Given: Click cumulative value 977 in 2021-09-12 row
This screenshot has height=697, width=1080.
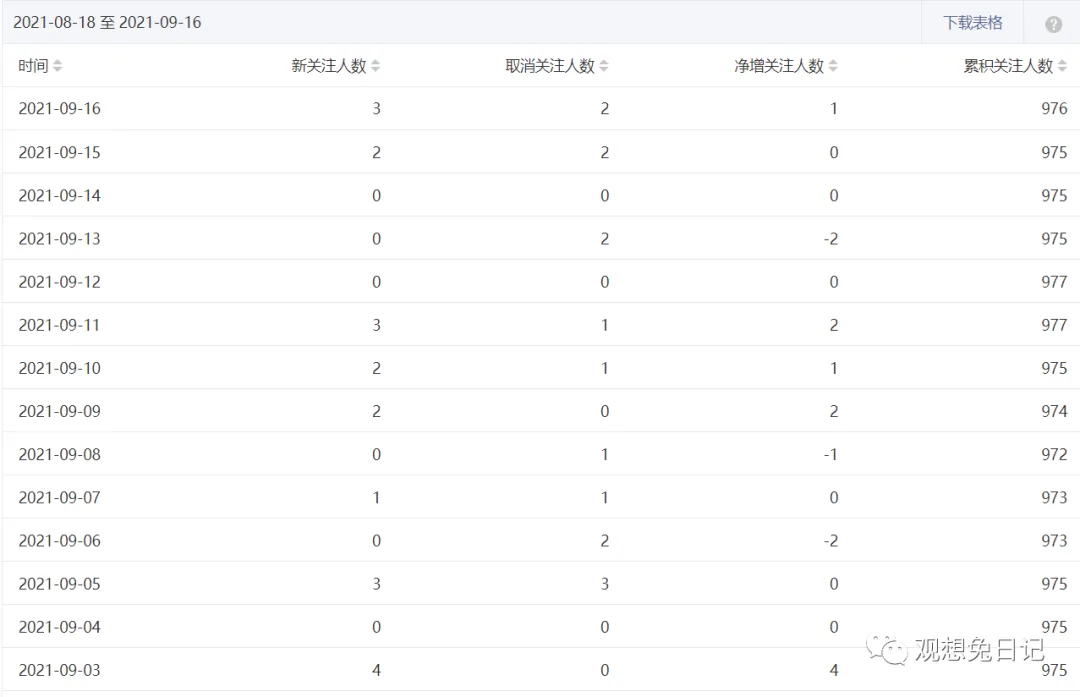Looking at the screenshot, I should [1054, 282].
